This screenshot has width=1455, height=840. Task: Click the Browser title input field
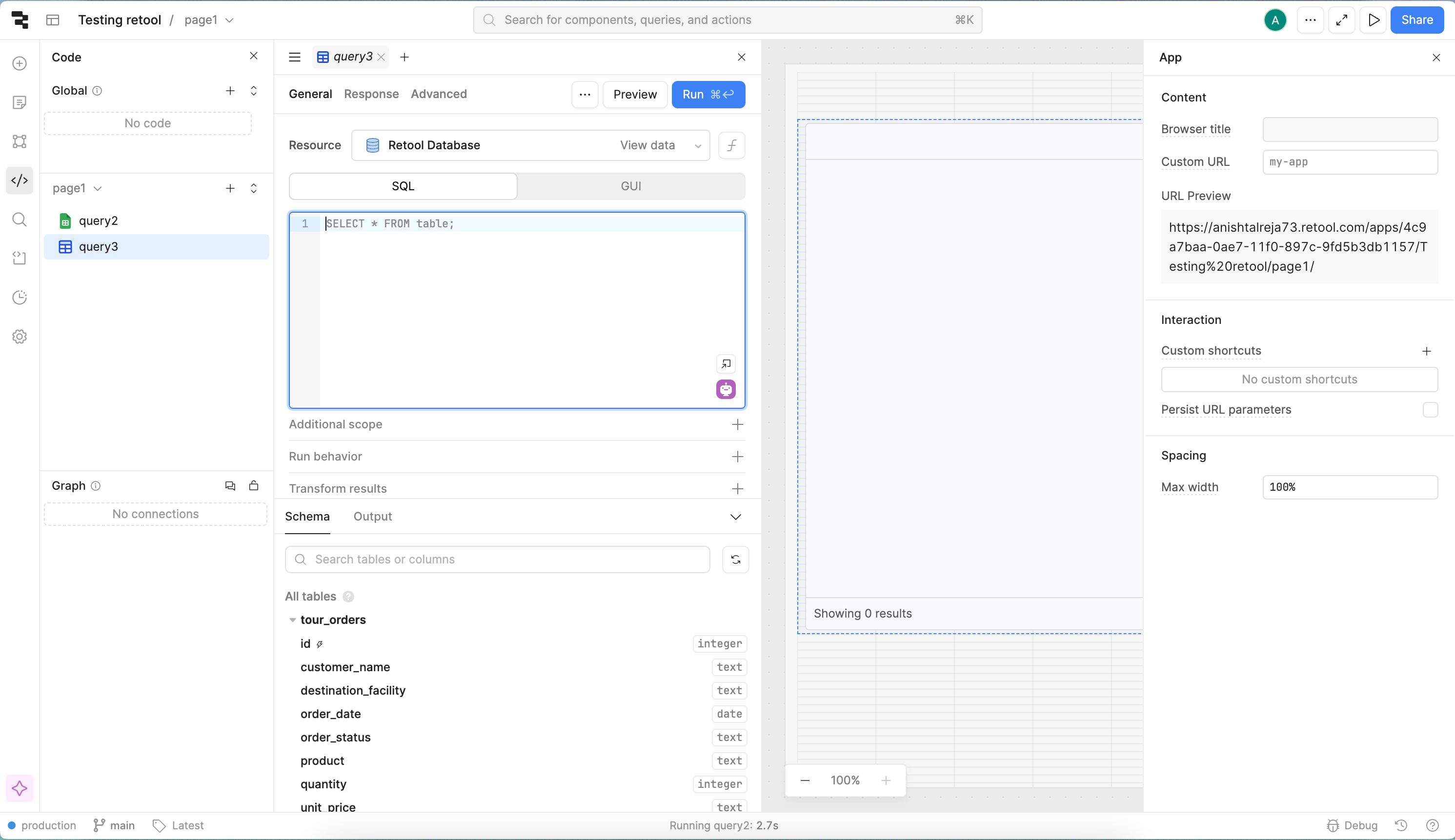[1350, 129]
